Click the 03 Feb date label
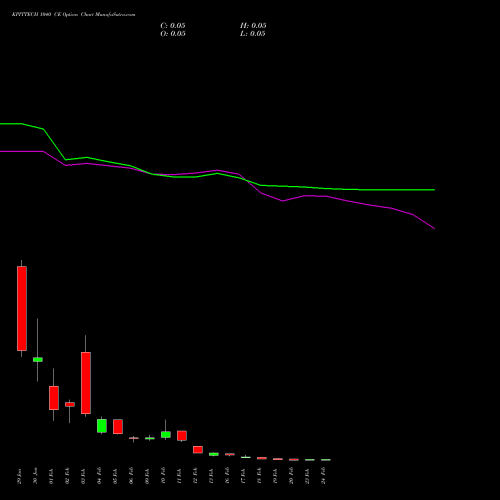 84,476
